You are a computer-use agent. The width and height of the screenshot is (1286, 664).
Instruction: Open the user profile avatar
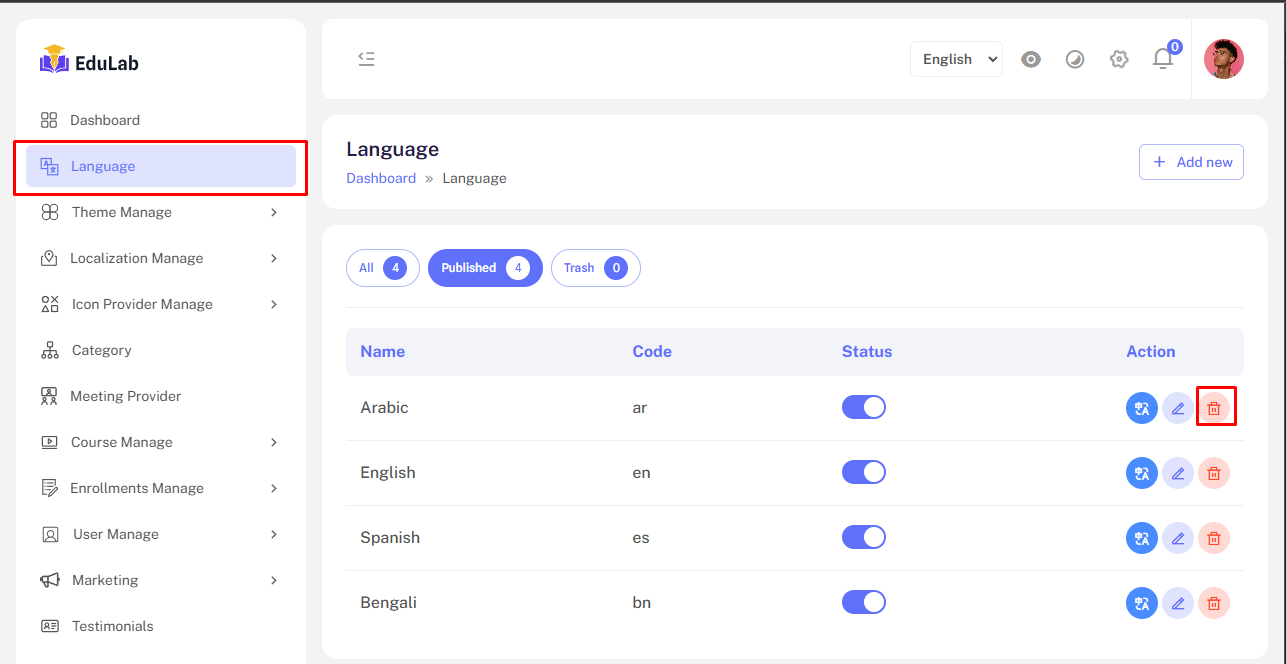tap(1223, 59)
